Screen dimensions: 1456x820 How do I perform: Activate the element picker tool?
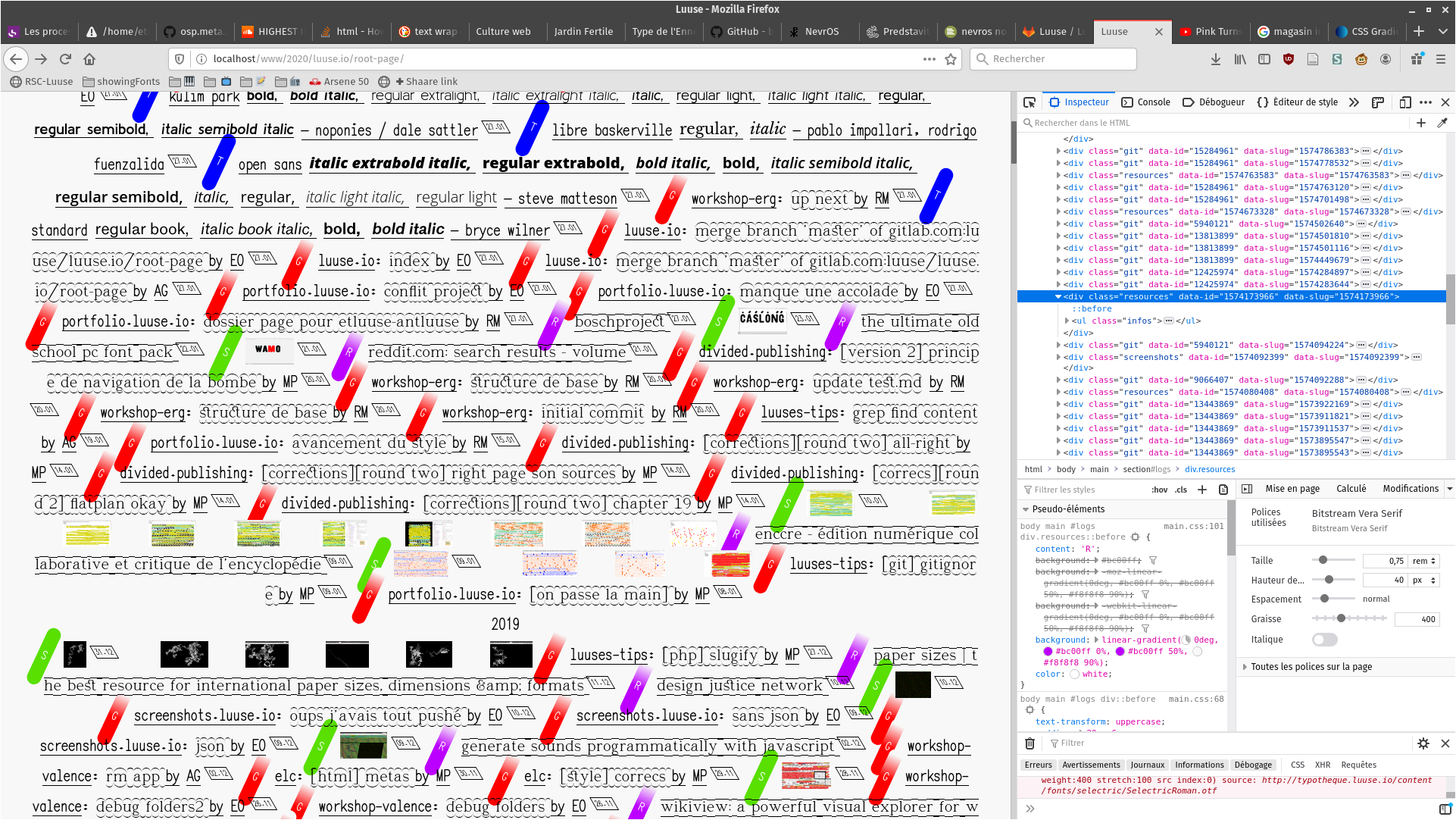(x=1029, y=102)
